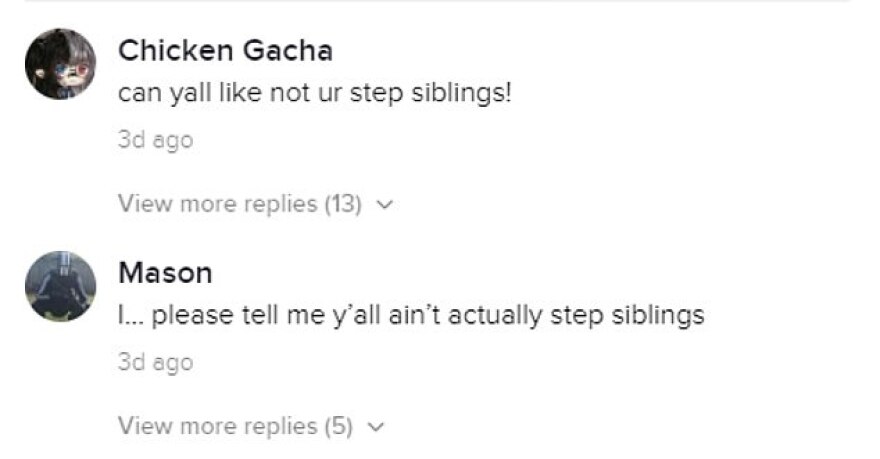Viewport: 880px width, 459px height.
Task: Click the timestamp under Chicken Gacha's comment
Action: tap(155, 140)
